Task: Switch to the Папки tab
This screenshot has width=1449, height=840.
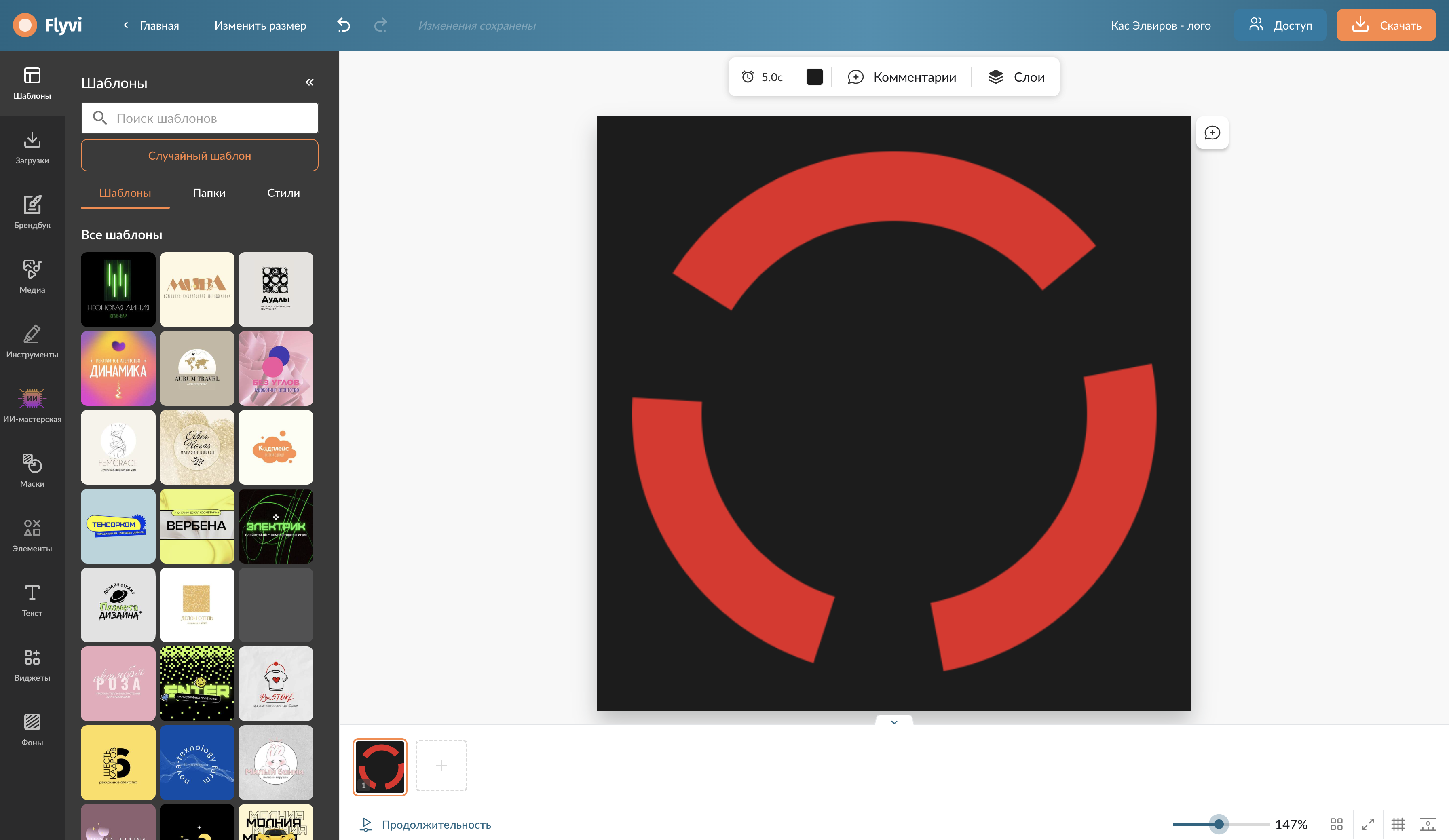Action: click(209, 192)
